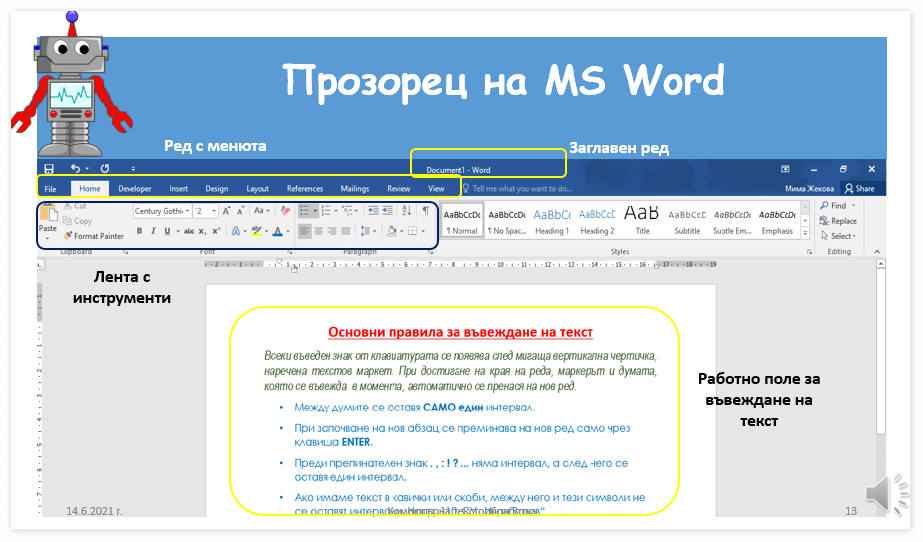This screenshot has width=923, height=542.
Task: Open the File tab
Action: coord(51,189)
